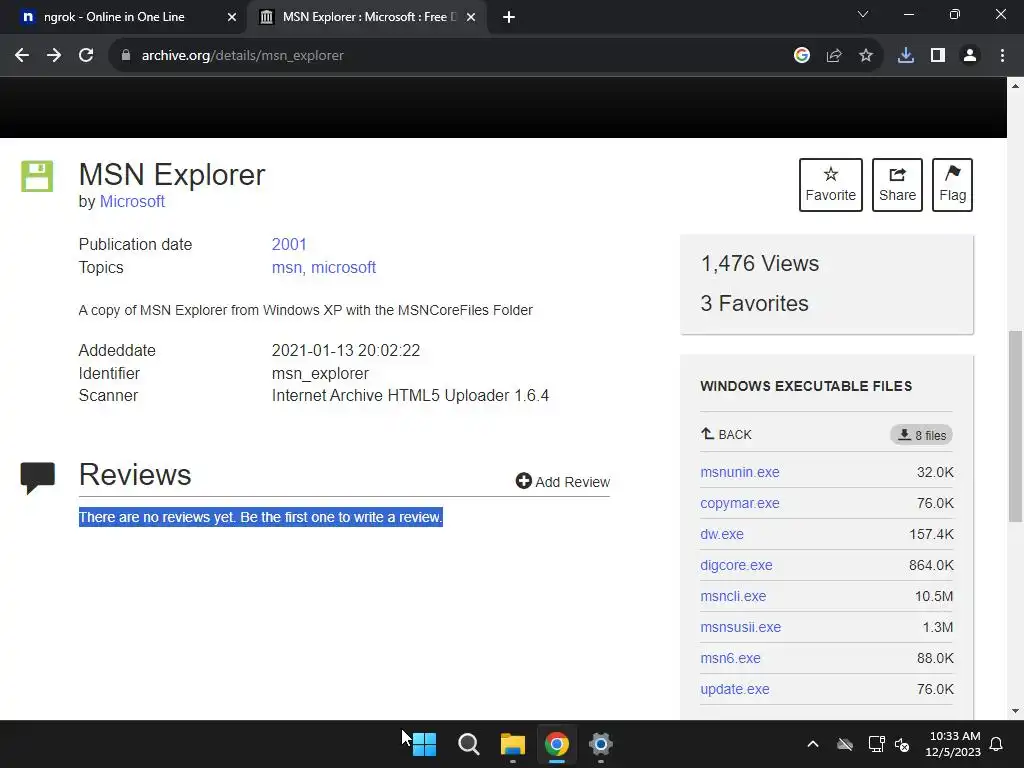
Task: Open File Explorer from the taskbar
Action: [x=513, y=744]
